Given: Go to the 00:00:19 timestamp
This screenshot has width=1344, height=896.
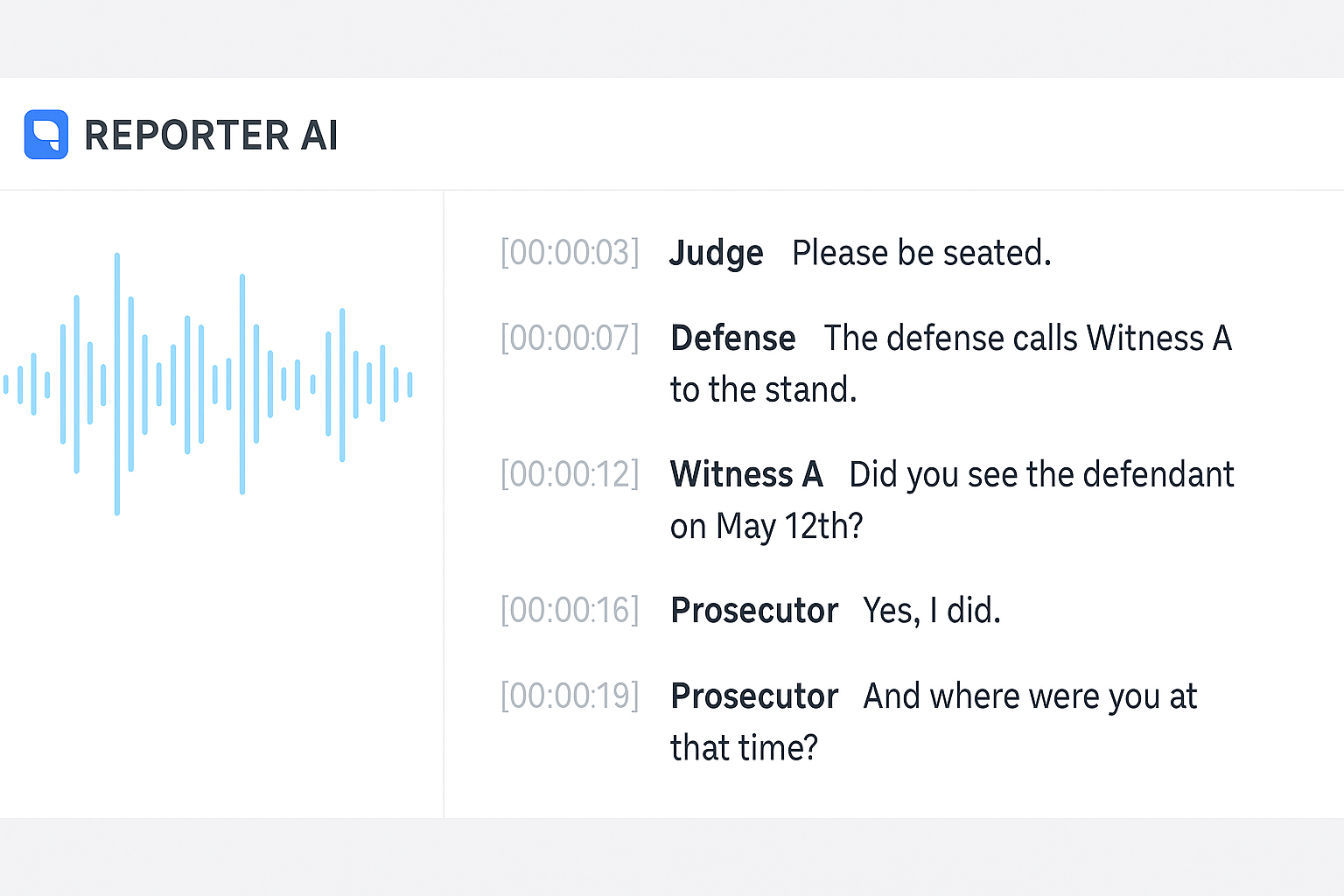Looking at the screenshot, I should click(570, 696).
